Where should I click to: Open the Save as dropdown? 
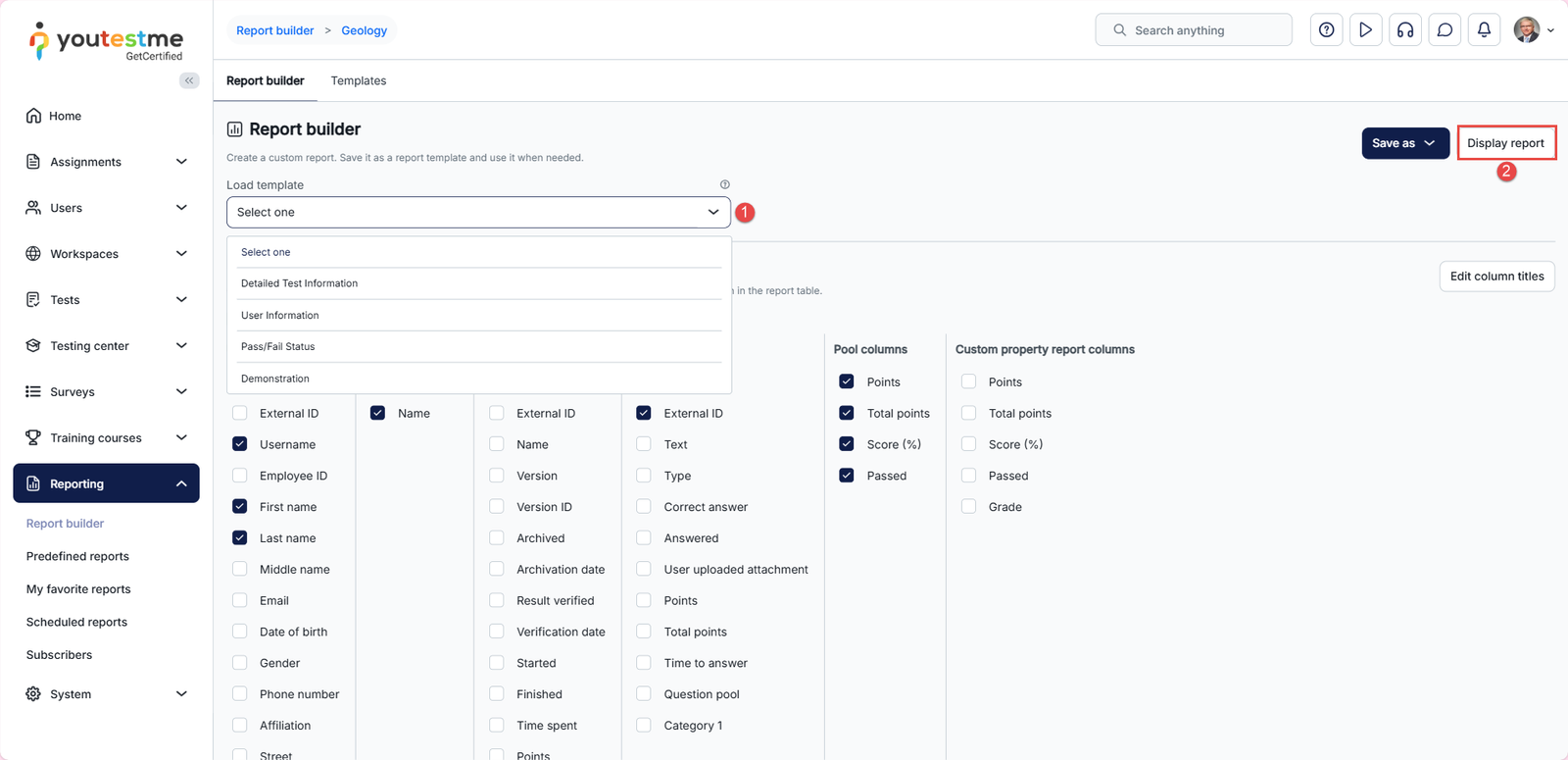pyautogui.click(x=1404, y=143)
